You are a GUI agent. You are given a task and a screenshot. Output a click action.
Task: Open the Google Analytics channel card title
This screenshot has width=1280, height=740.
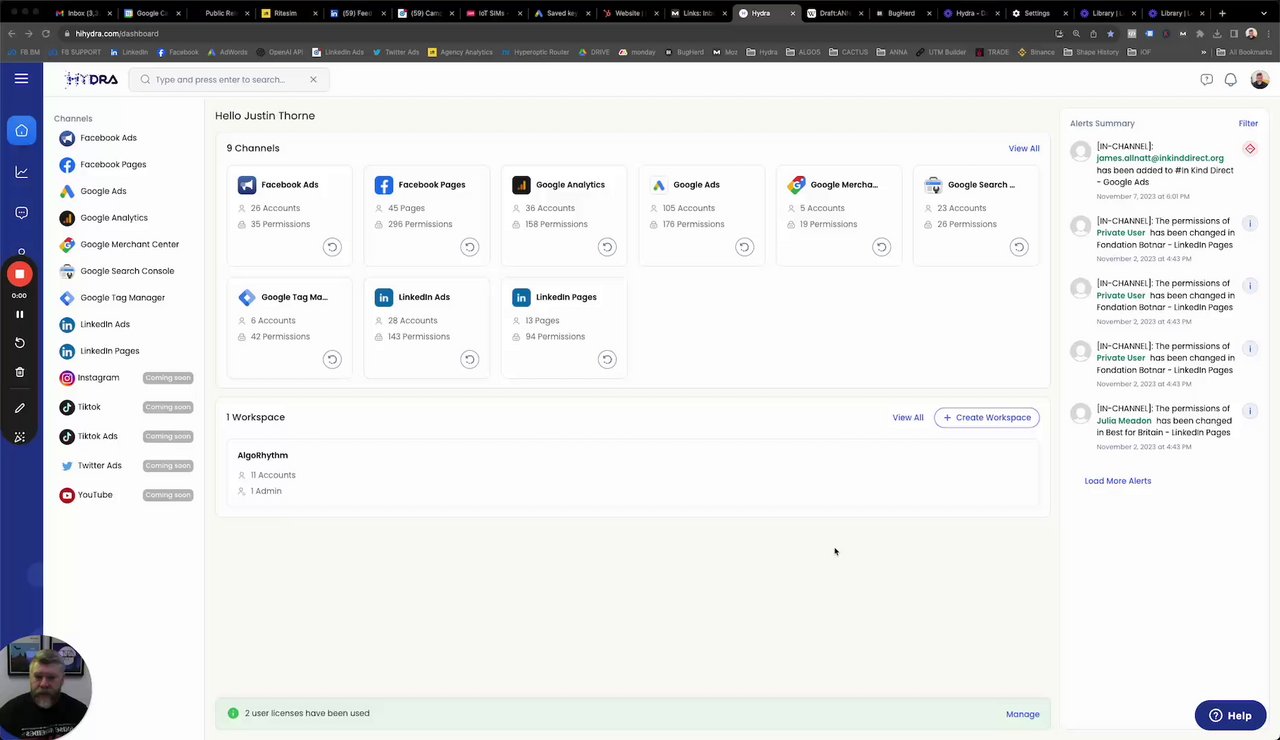(x=570, y=185)
